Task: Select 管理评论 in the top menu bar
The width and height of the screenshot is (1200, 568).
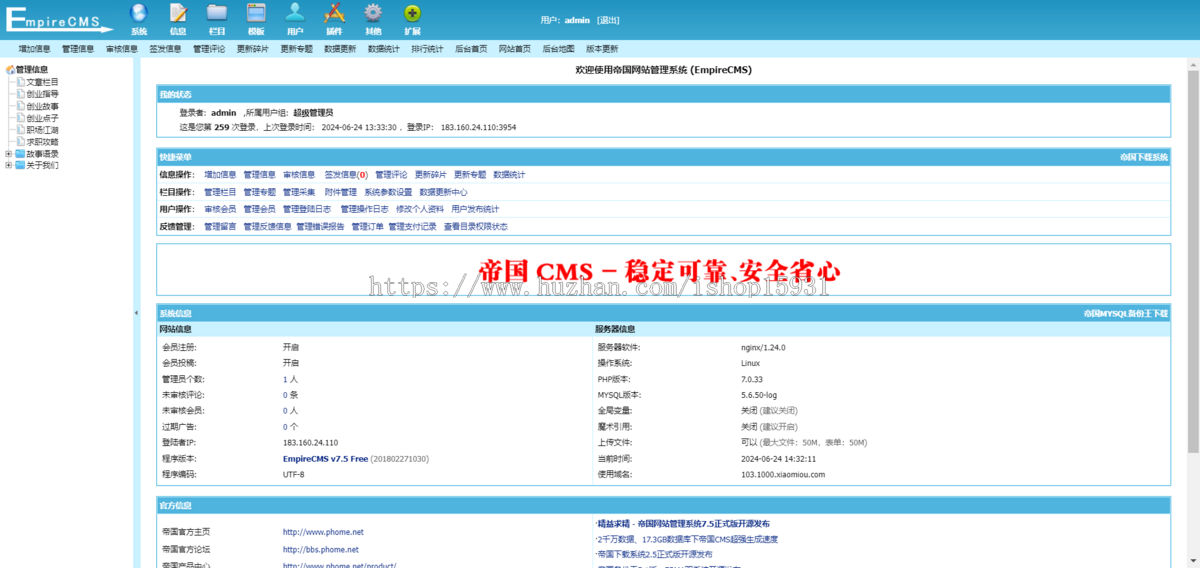Action: [x=209, y=49]
